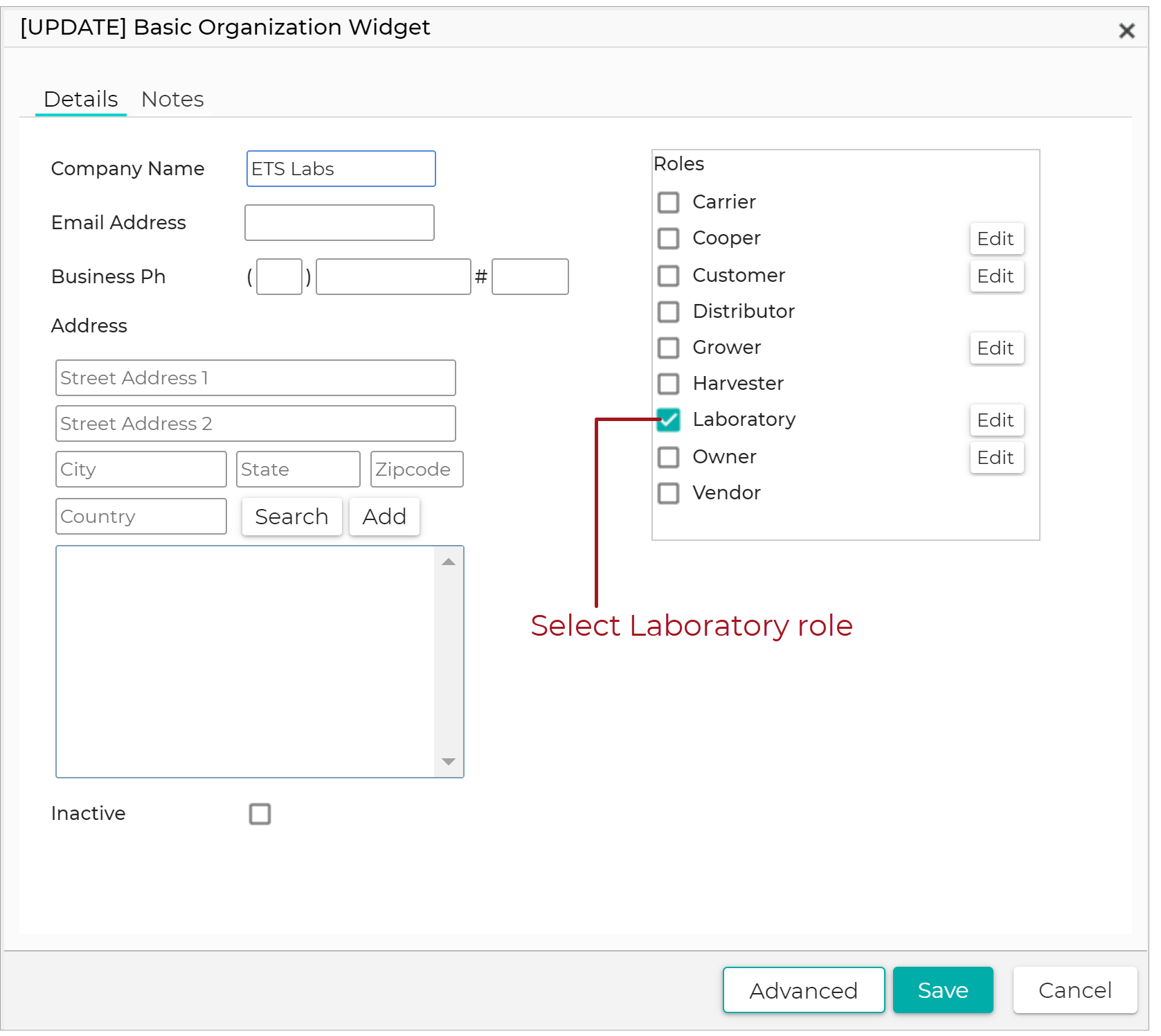Click the Search button for address
The width and height of the screenshot is (1161, 1036).
291,517
